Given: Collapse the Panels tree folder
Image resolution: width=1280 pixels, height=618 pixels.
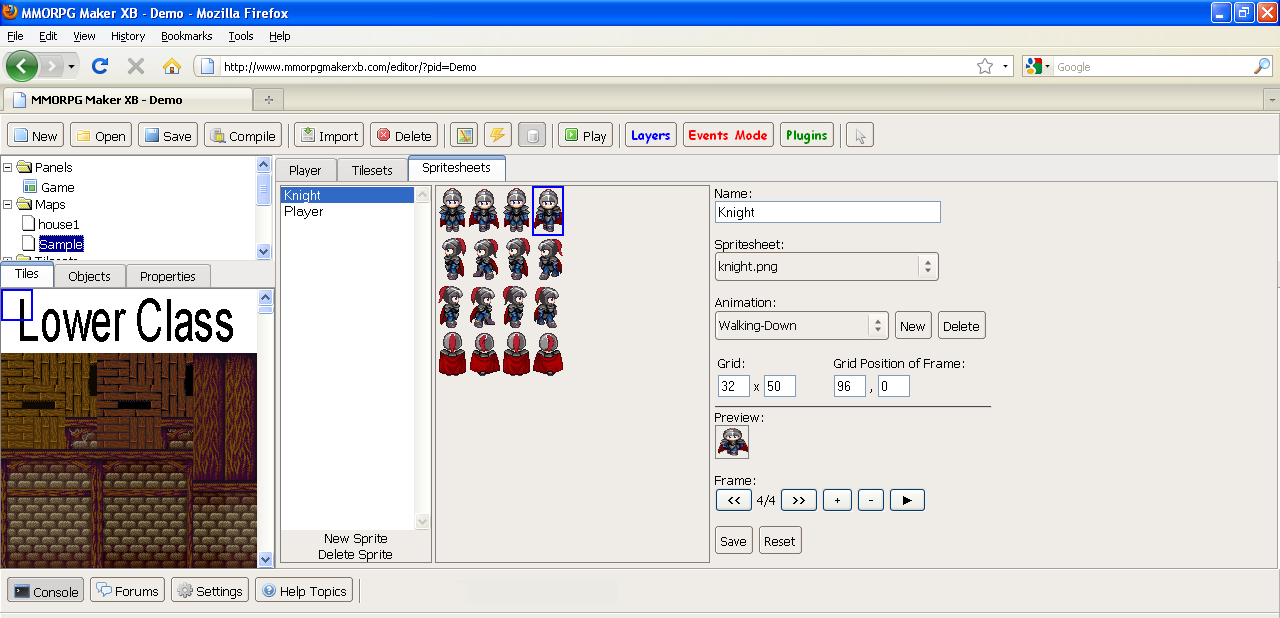Looking at the screenshot, I should pos(8,167).
